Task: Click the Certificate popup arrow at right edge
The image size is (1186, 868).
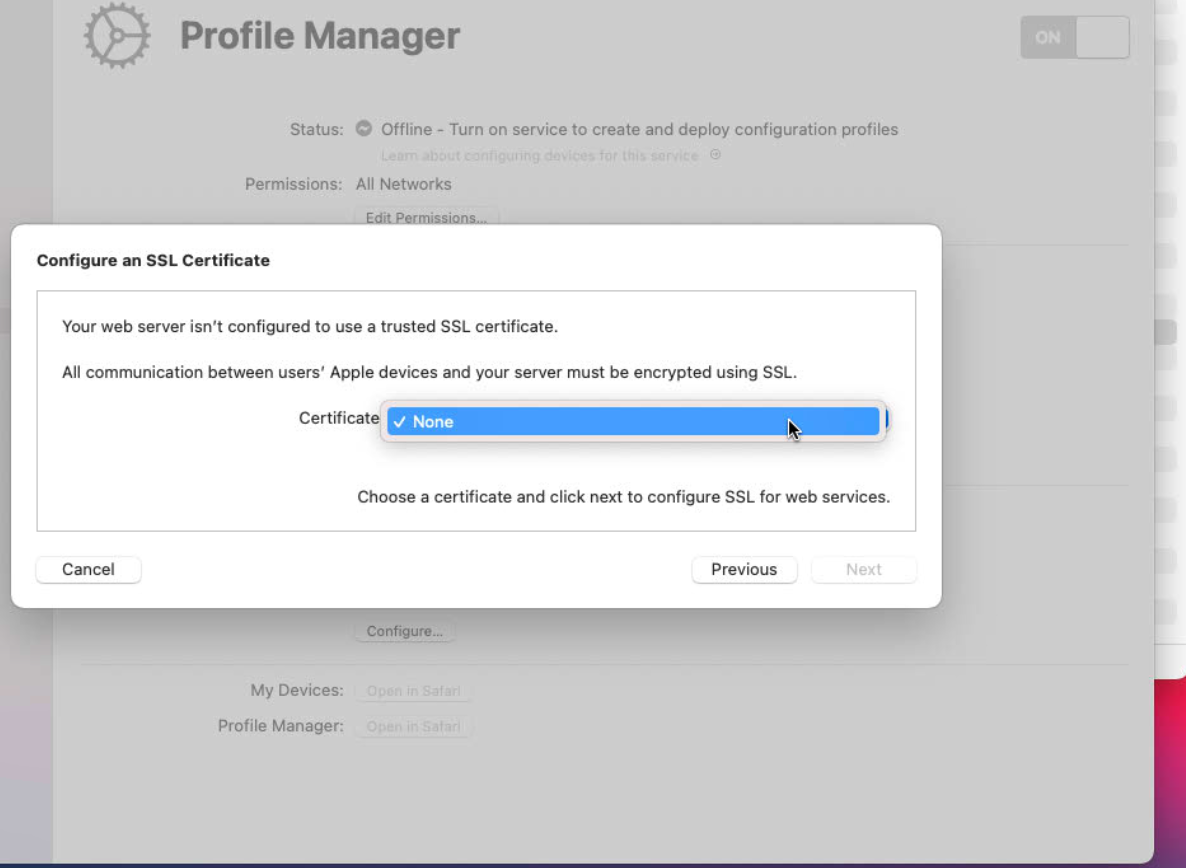Action: (x=886, y=421)
